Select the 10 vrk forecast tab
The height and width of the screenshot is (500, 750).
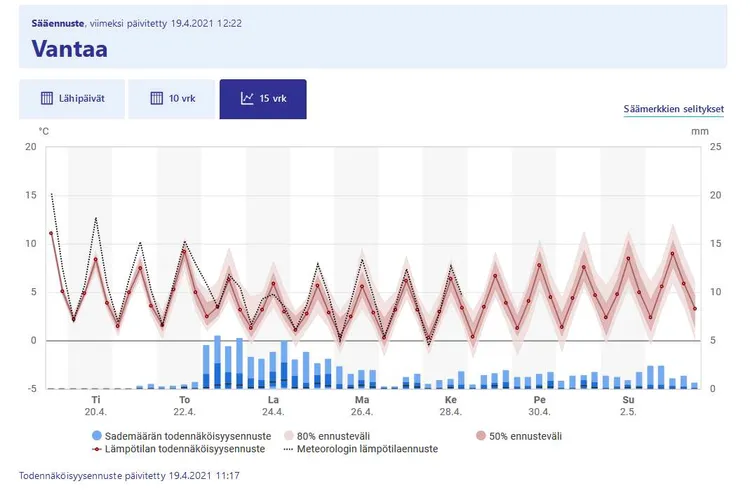point(171,99)
